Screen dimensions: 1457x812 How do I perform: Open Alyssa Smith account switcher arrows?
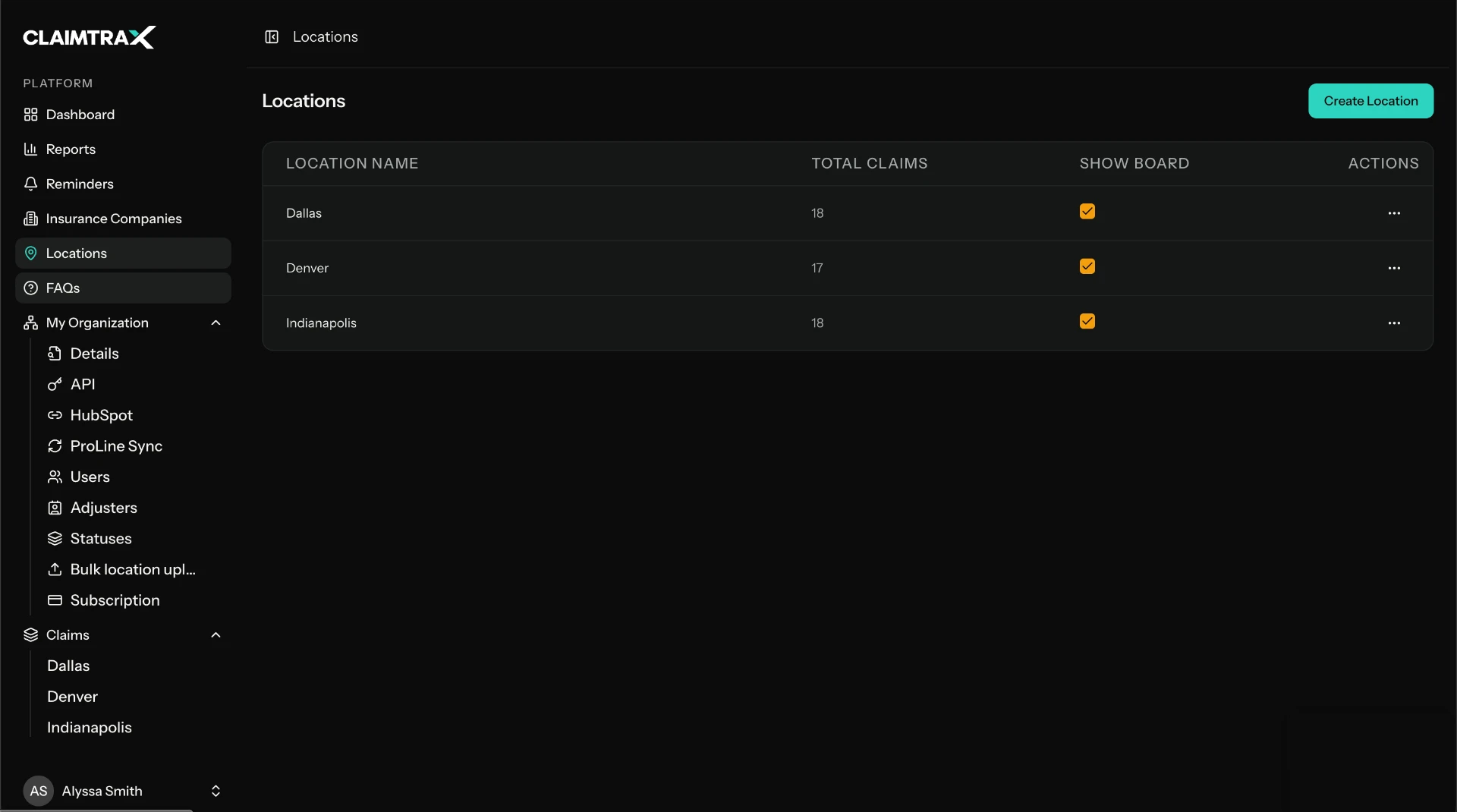[216, 791]
